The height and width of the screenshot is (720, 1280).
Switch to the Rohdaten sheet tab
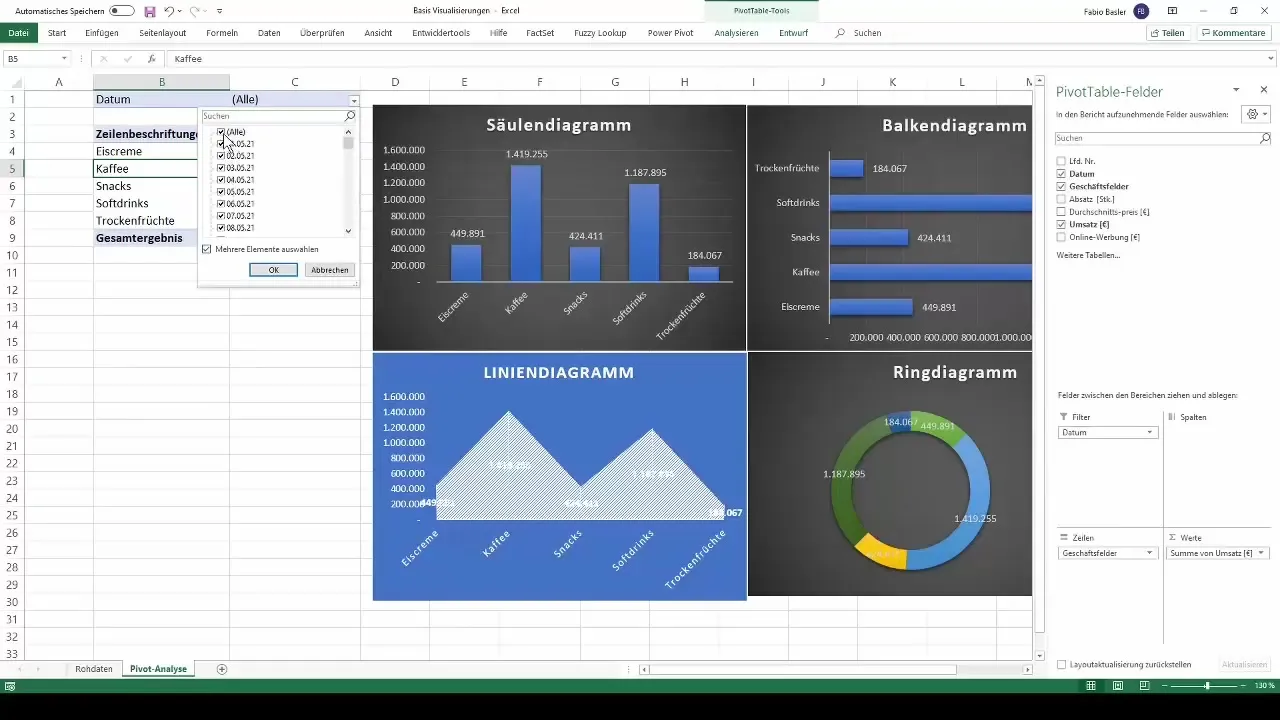coord(94,668)
